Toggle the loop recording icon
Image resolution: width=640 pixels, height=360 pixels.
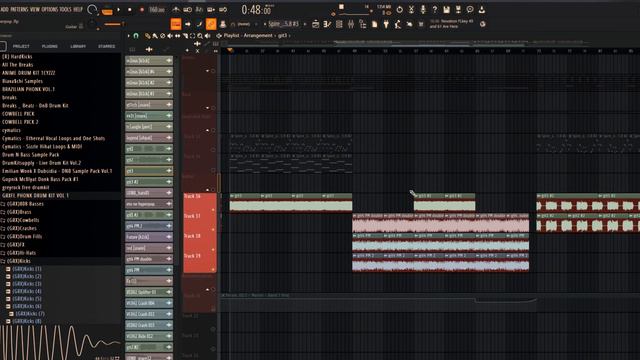[x=223, y=9]
